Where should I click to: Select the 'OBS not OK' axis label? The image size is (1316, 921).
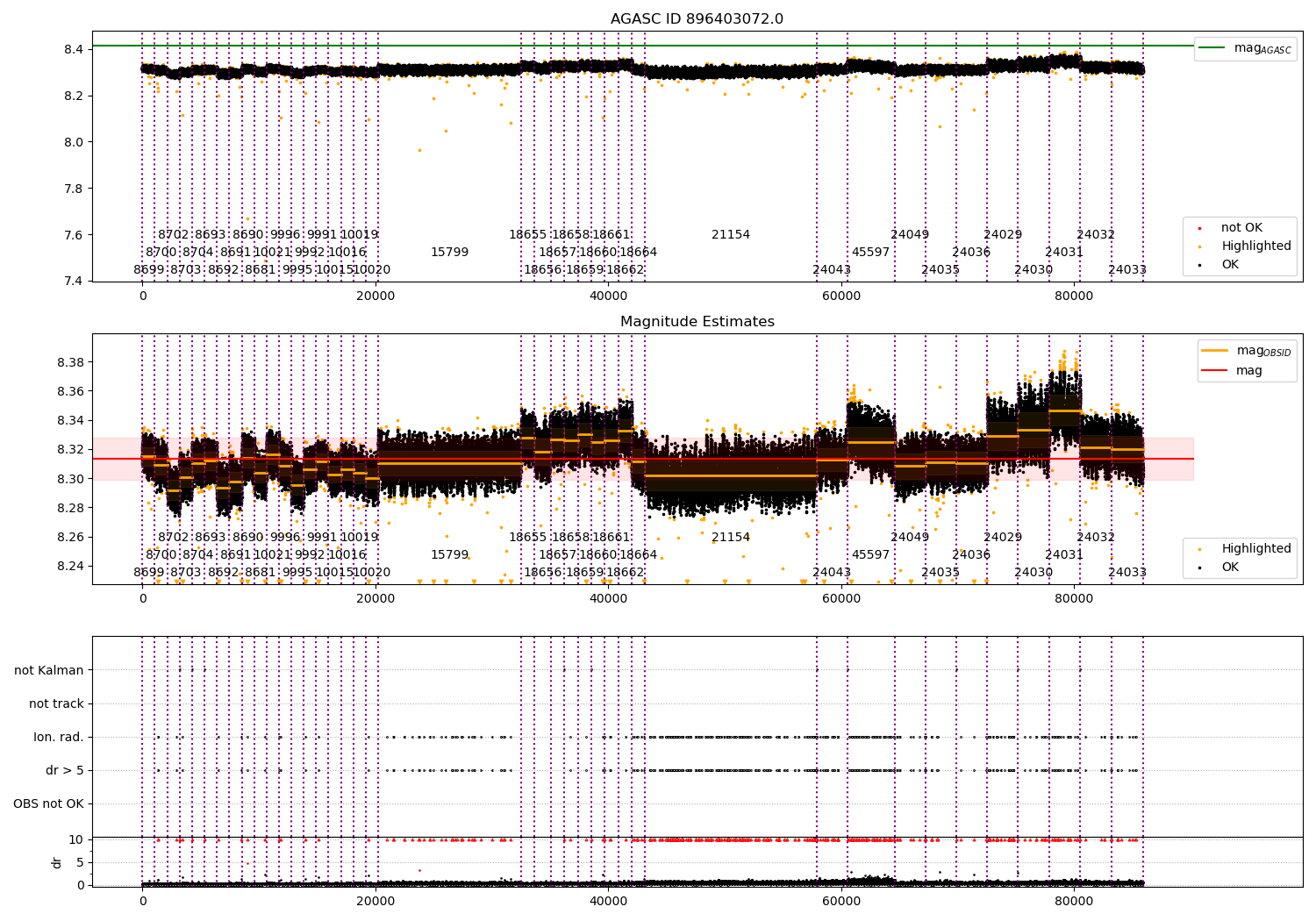pyautogui.click(x=49, y=803)
